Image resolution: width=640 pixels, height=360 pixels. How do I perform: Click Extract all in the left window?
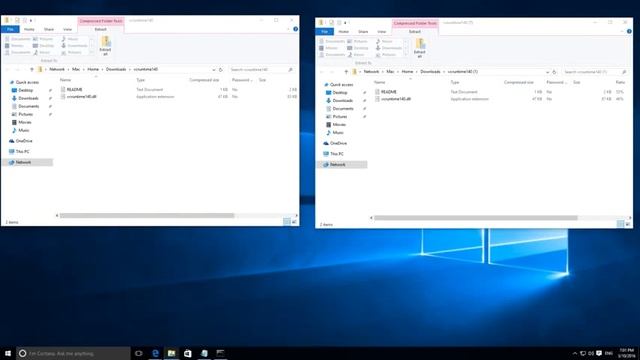pos(105,45)
